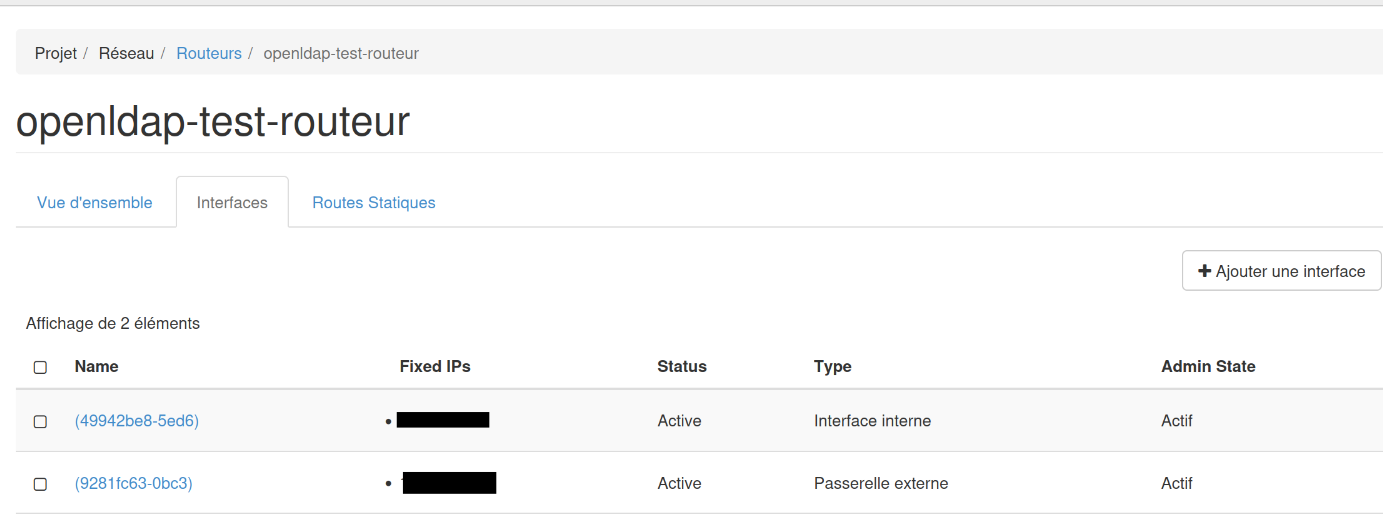The width and height of the screenshot is (1383, 516).
Task: Click the Interface interne type cell
Action: (872, 421)
